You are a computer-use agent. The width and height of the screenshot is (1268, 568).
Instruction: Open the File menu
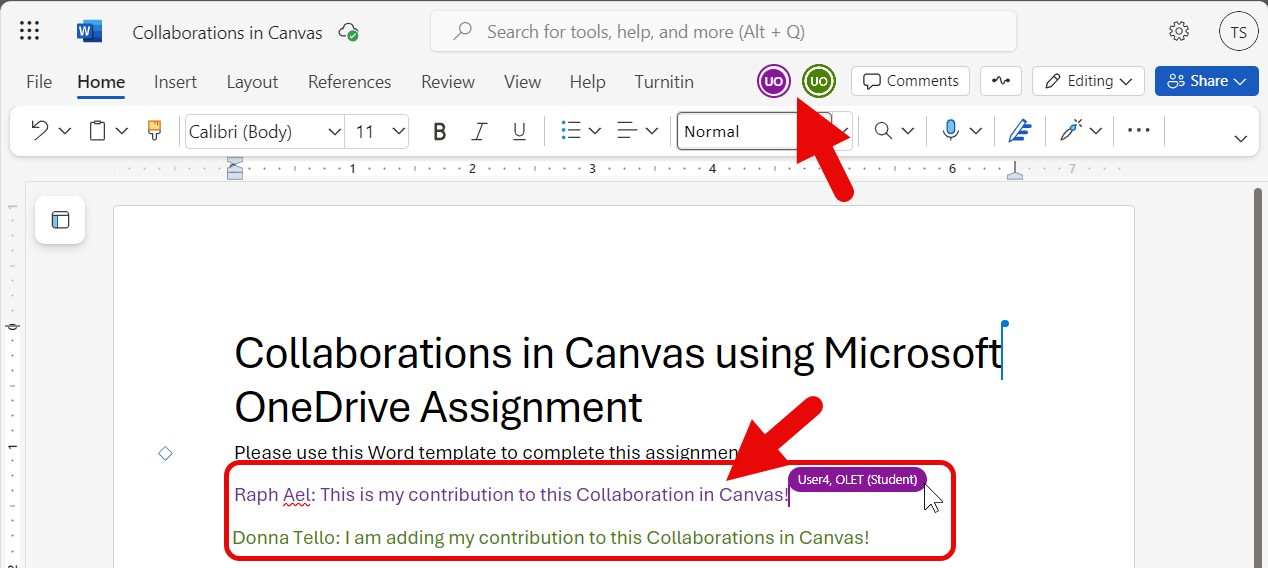[x=39, y=82]
